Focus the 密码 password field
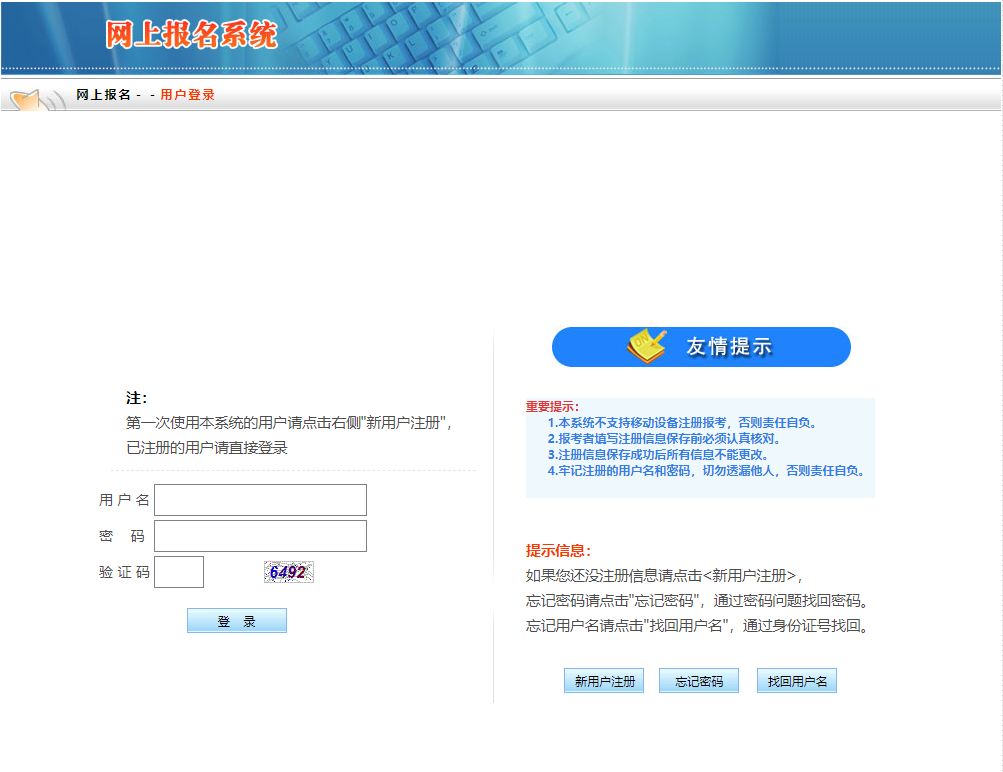The height and width of the screenshot is (772, 1003). click(x=260, y=536)
